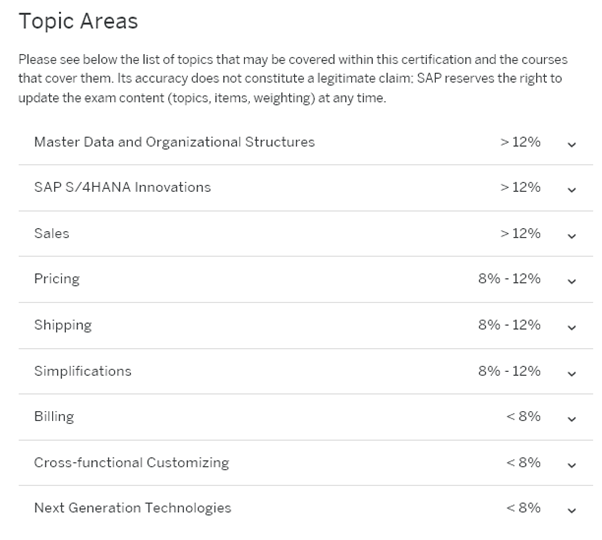602x540 pixels.
Task: Expand the Master Data and Organizational Structures chevron
Action: pos(572,144)
